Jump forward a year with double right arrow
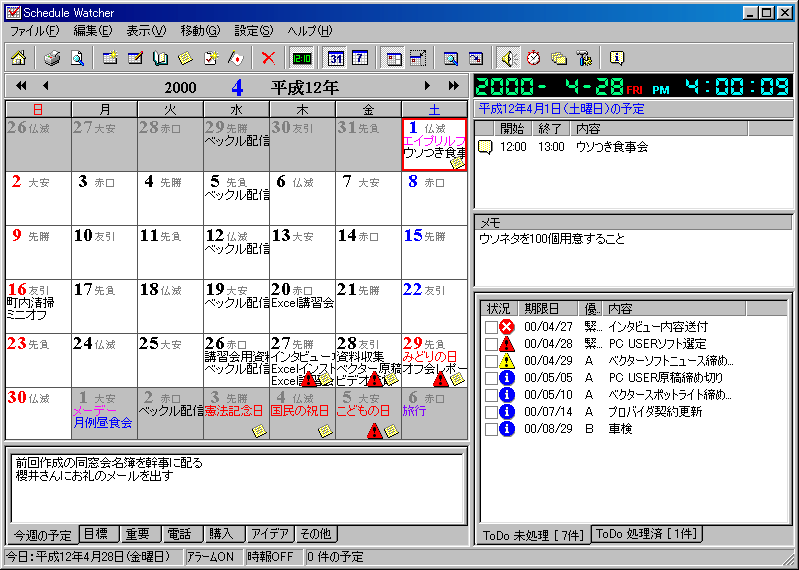This screenshot has height=570, width=799. click(453, 87)
